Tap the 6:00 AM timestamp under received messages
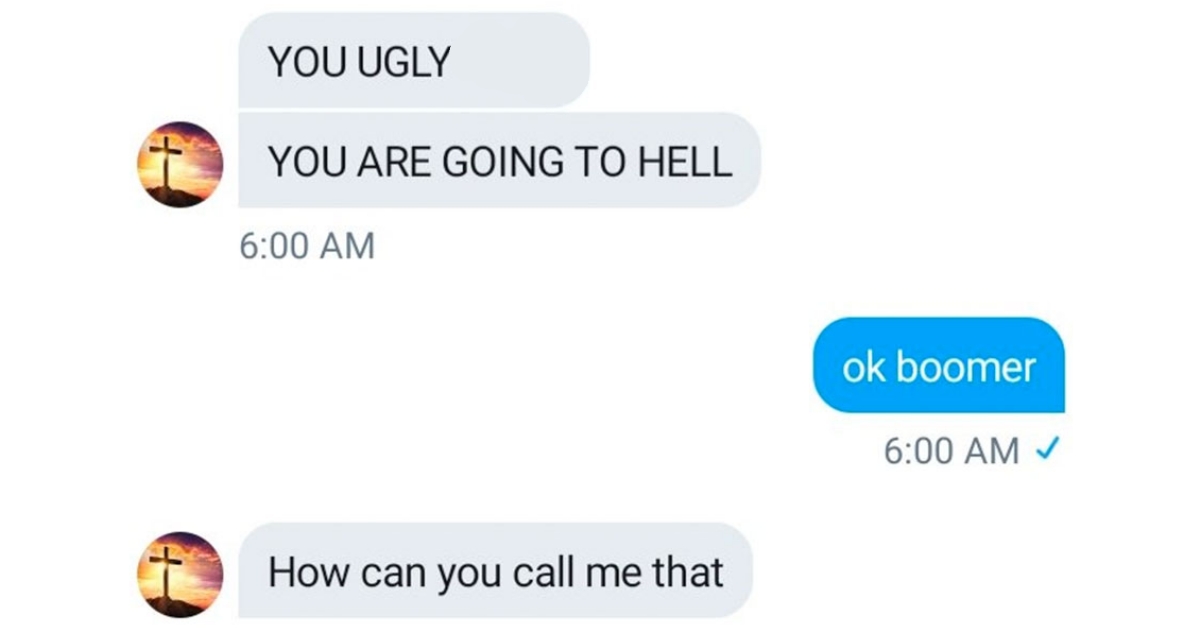Image resolution: width=1200 pixels, height=628 pixels. 308,245
